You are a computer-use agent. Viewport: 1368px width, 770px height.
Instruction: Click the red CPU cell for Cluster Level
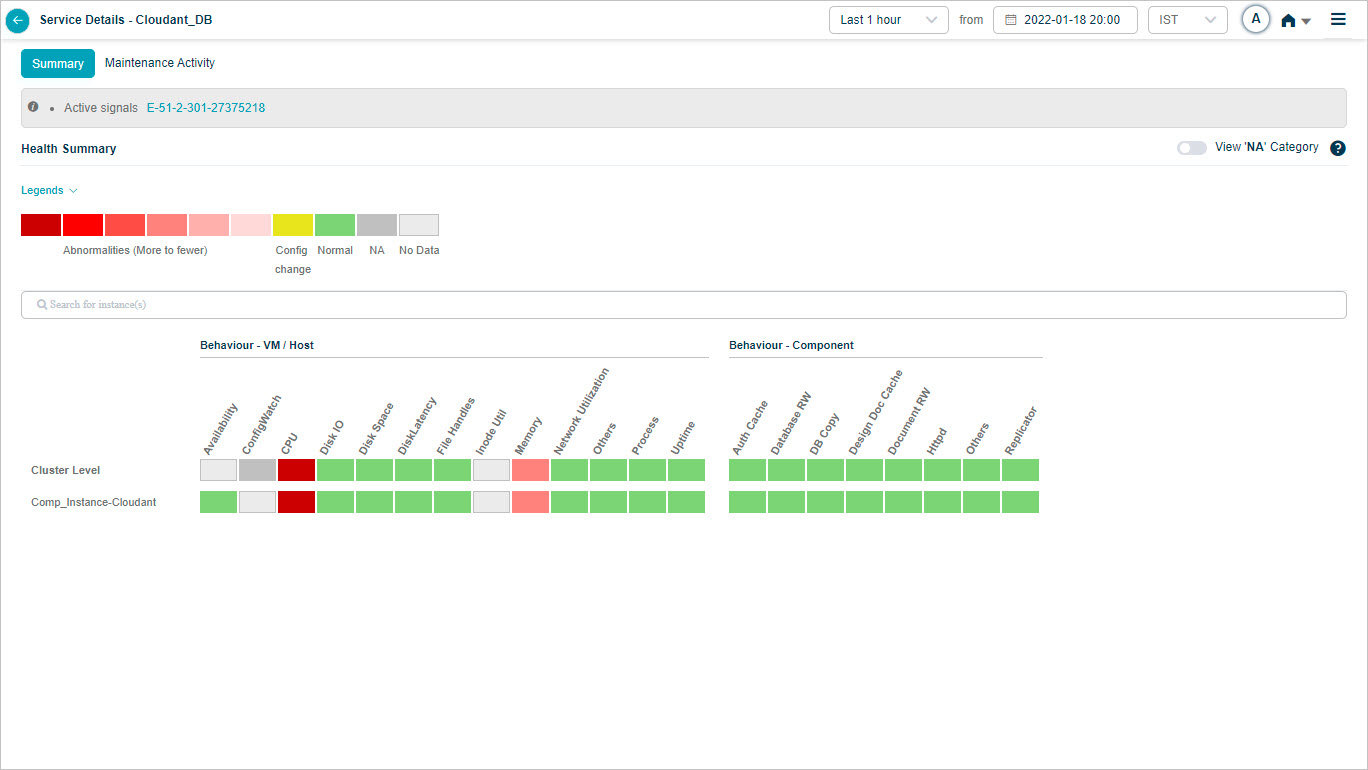[296, 470]
